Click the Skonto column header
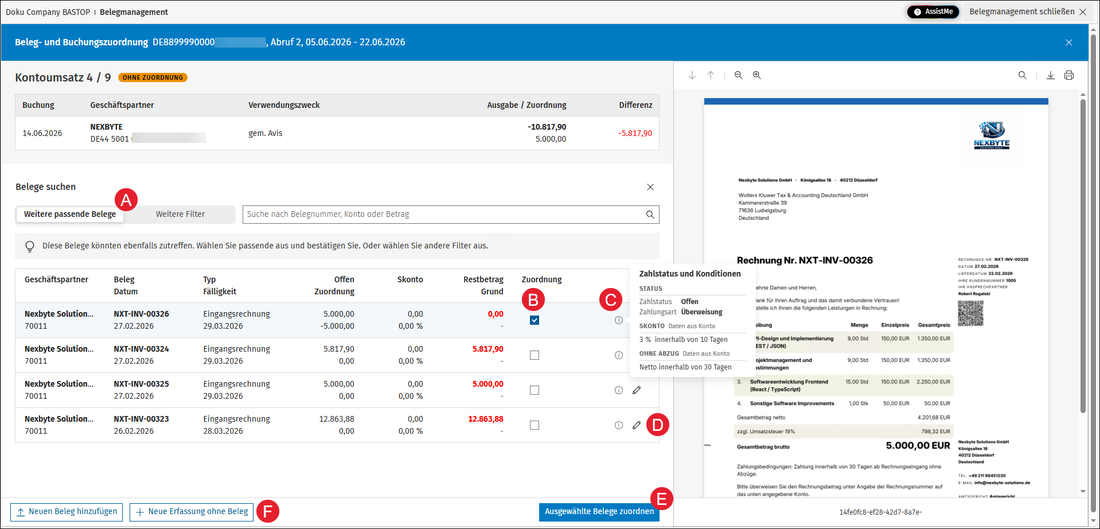The height and width of the screenshot is (529, 1100). [410, 279]
